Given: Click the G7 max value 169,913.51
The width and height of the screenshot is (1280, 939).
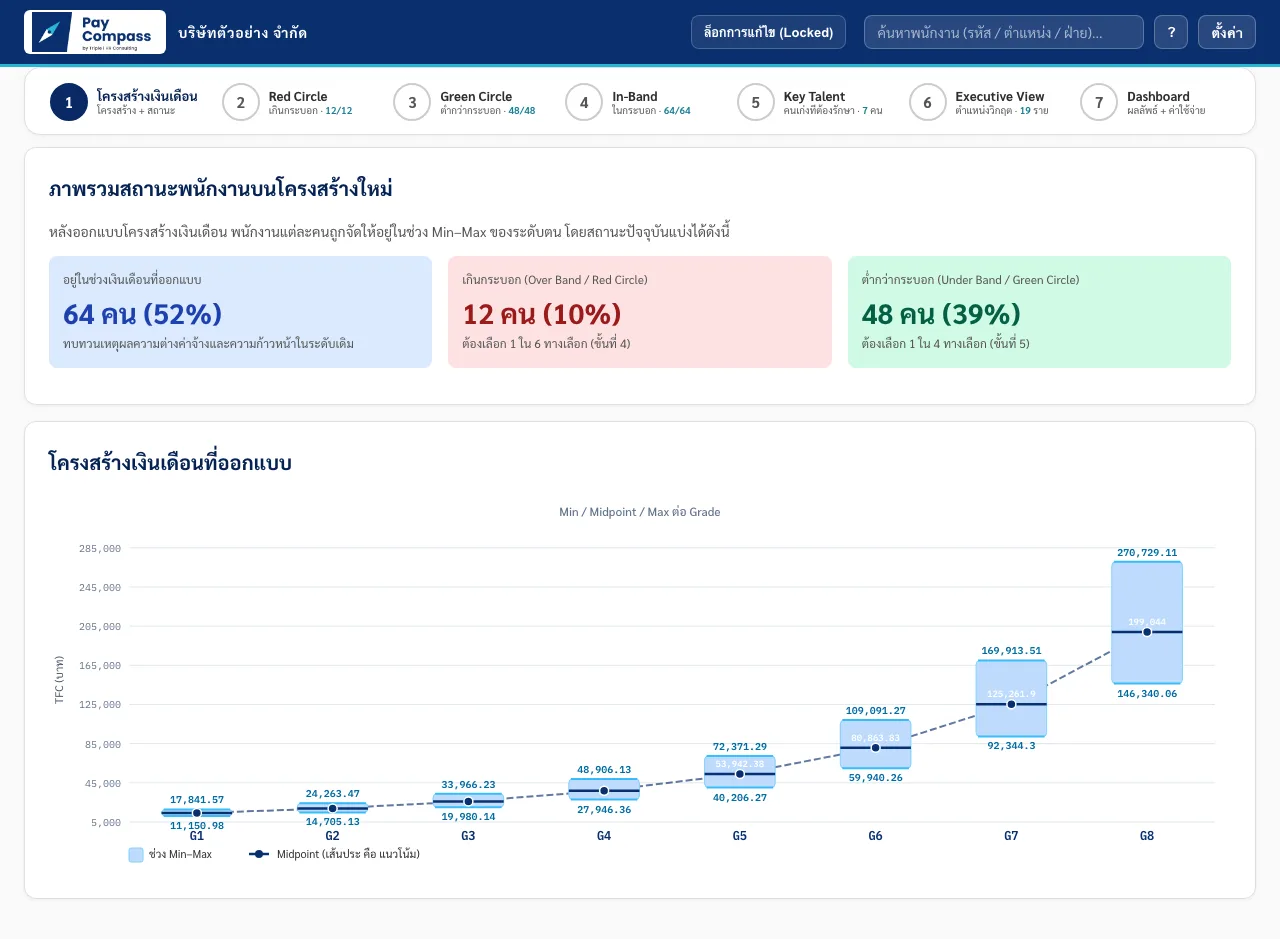Looking at the screenshot, I should pos(1011,651).
